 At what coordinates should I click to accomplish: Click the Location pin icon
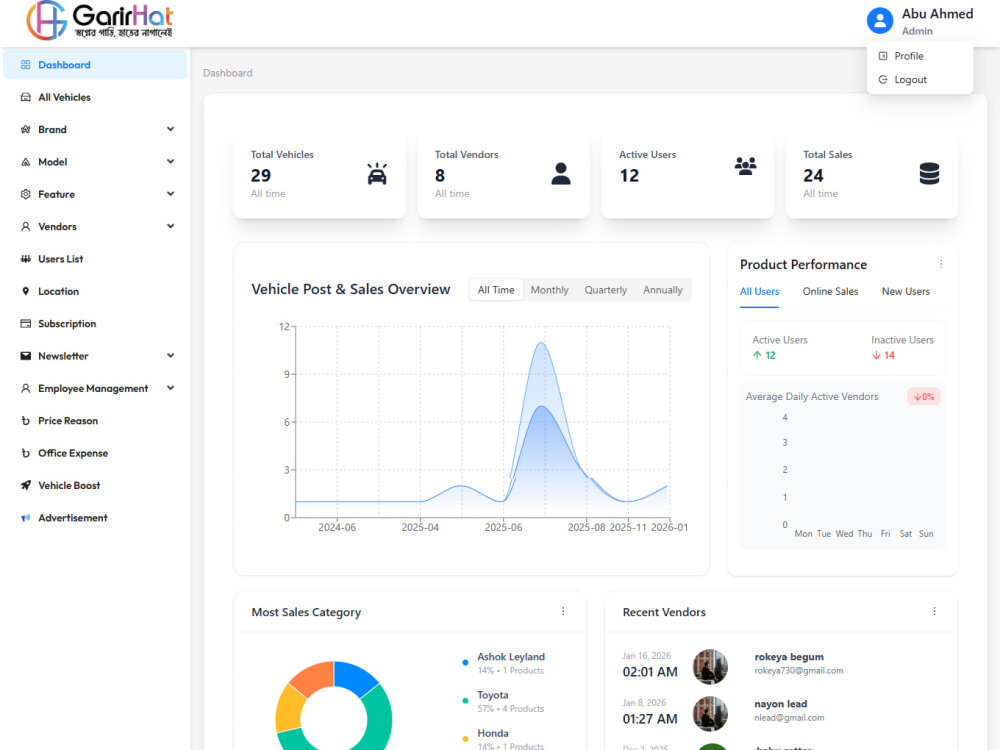(x=26, y=291)
